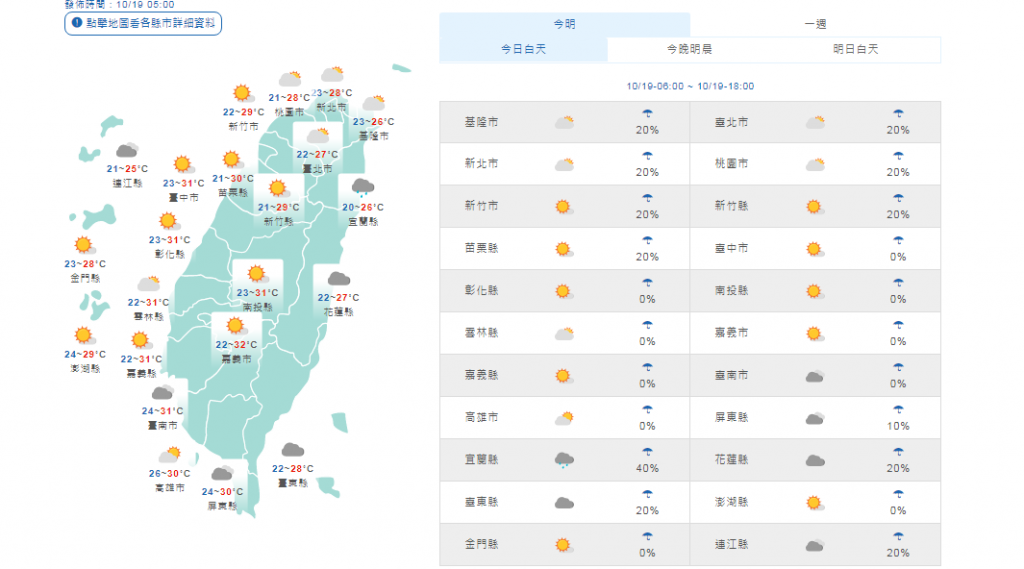Viewport: 1024px width, 569px height.
Task: Click the cloud icon in 花蓮縣 table row
Action: click(814, 461)
